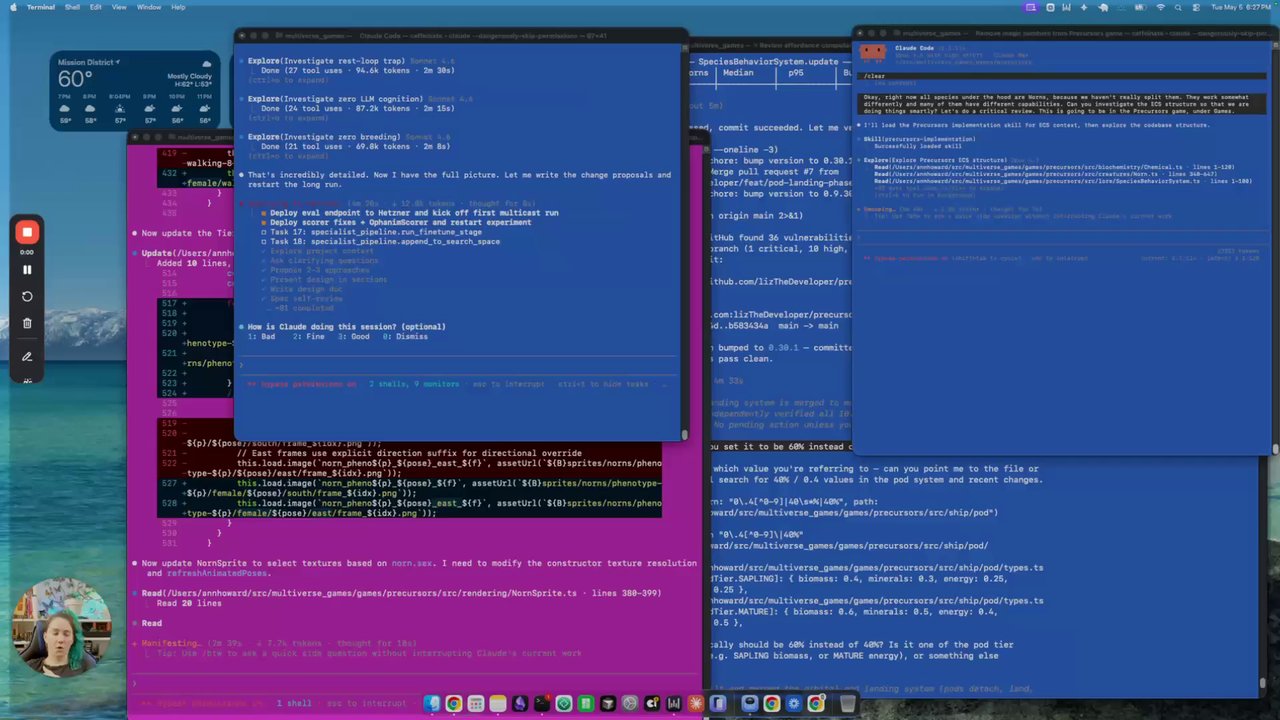
Task: Click 'SpeciesBehaviorSystem.update' in the blue terminal
Action: pos(768,61)
